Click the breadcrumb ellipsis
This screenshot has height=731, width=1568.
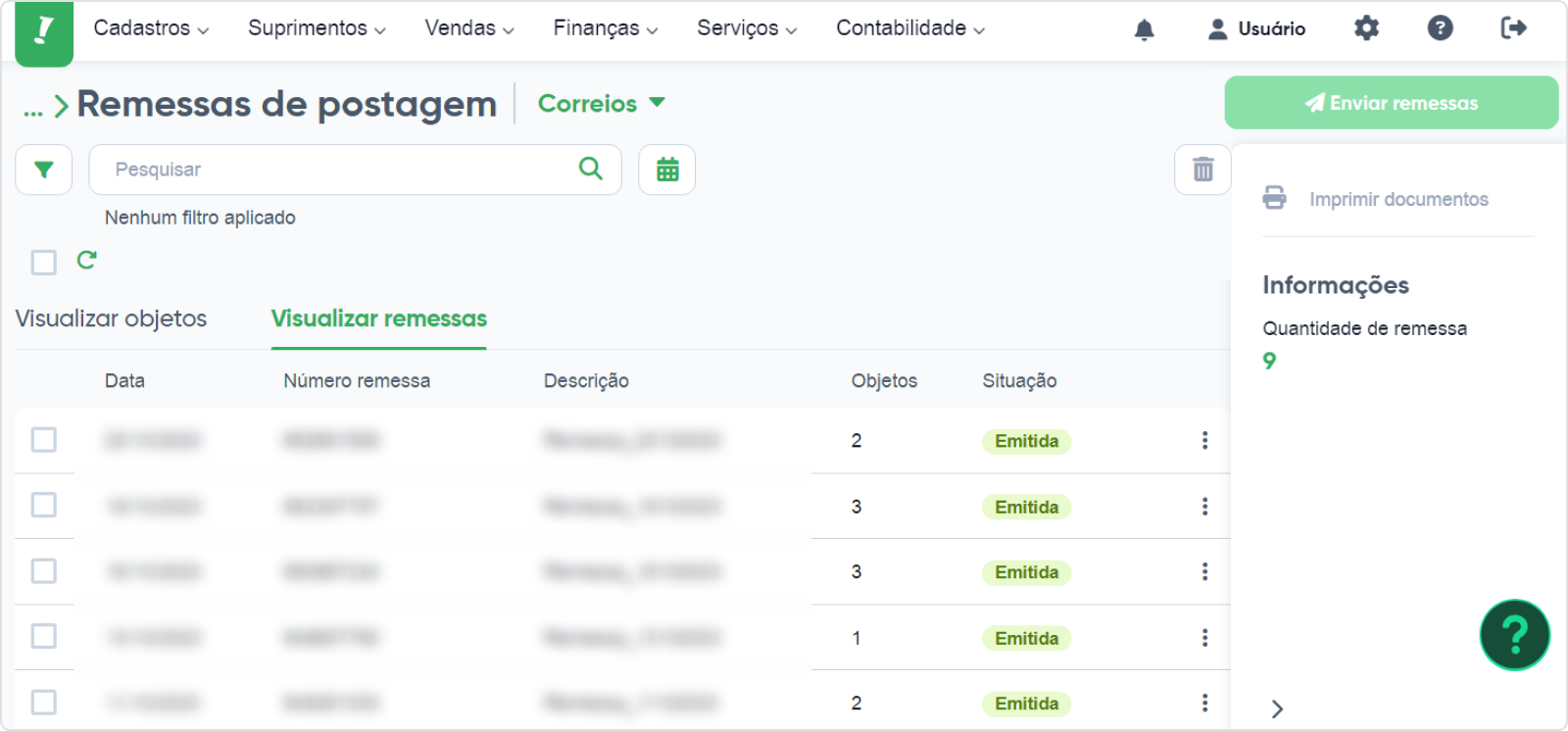[x=33, y=110]
